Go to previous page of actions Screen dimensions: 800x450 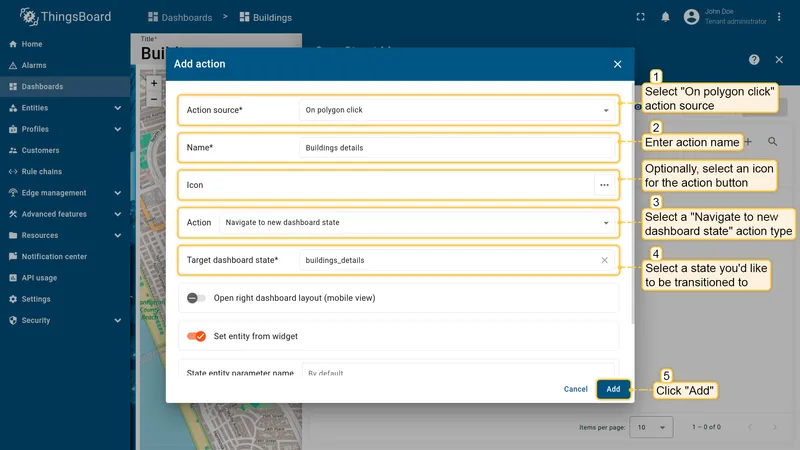tap(750, 427)
